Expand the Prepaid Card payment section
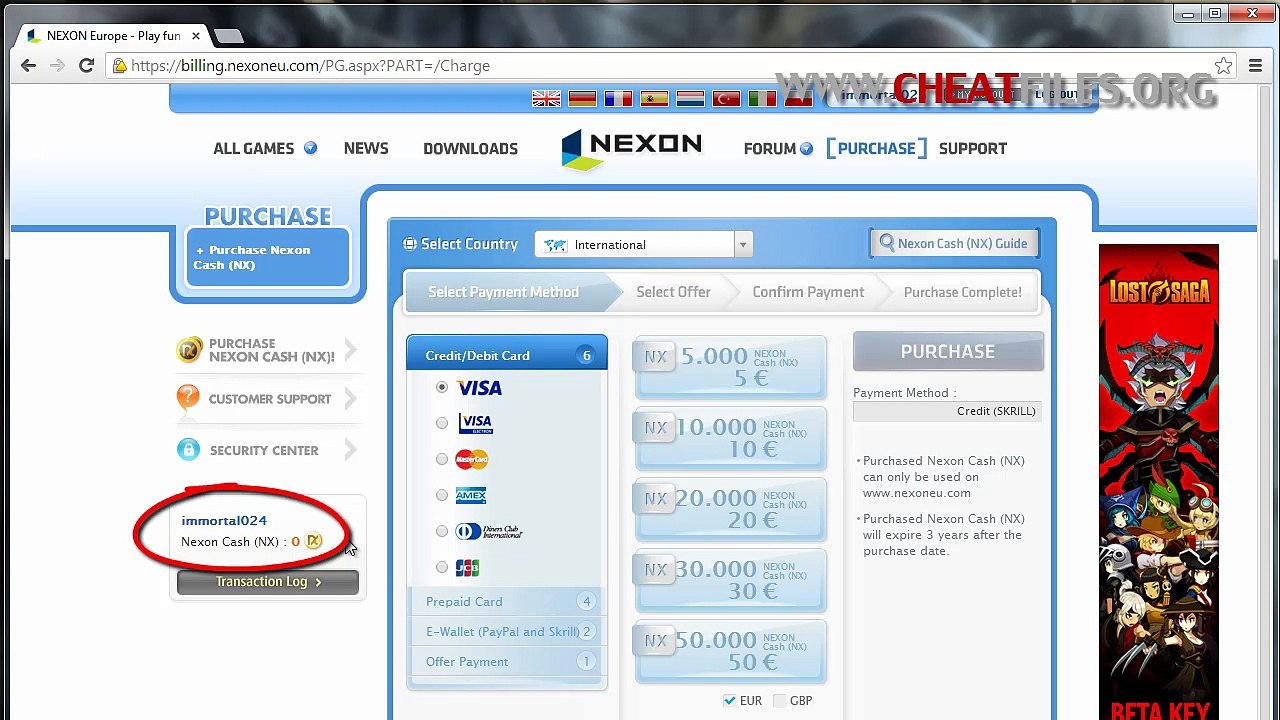This screenshot has width=1280, height=720. coord(506,601)
